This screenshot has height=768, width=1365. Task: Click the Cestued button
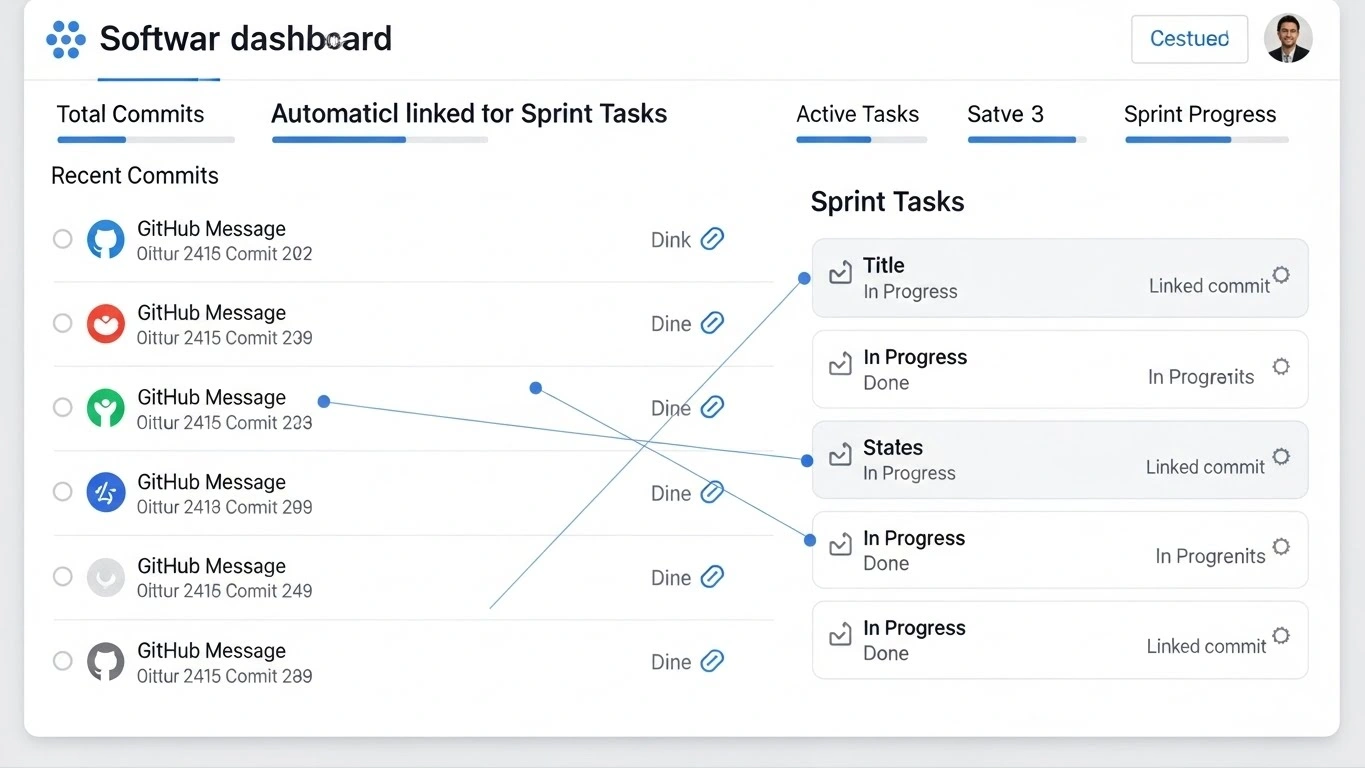point(1189,38)
